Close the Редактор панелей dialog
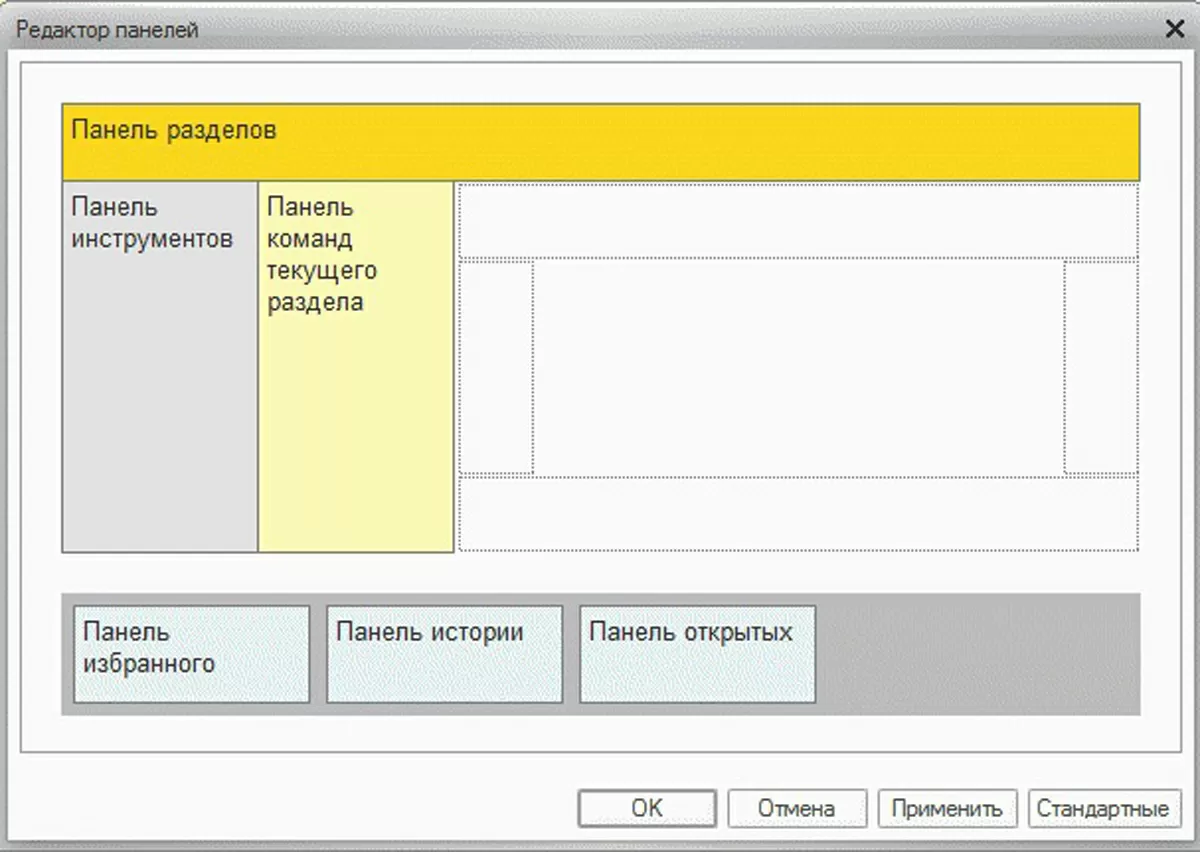1200x852 pixels. pos(1174,29)
